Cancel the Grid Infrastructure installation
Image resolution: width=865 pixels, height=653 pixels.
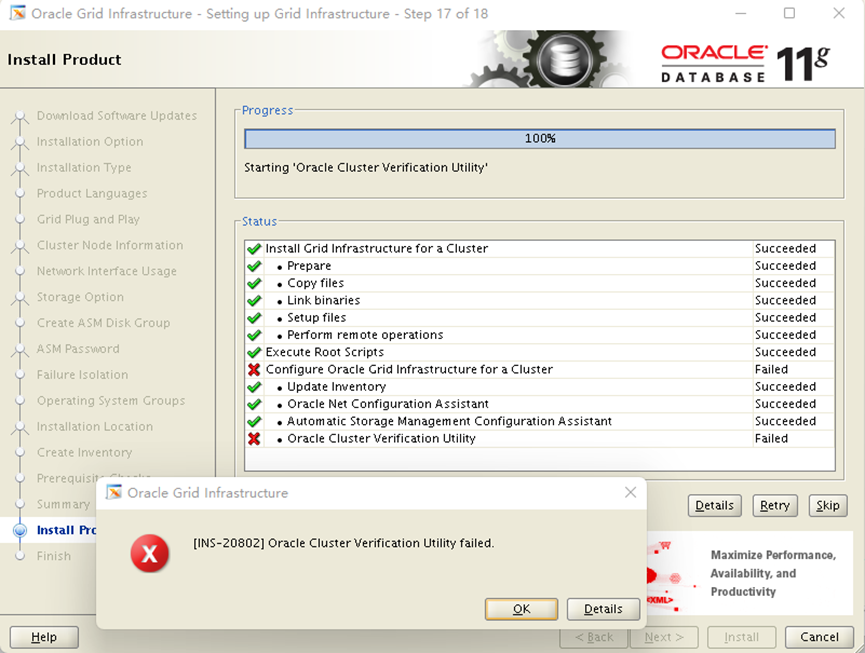[819, 637]
